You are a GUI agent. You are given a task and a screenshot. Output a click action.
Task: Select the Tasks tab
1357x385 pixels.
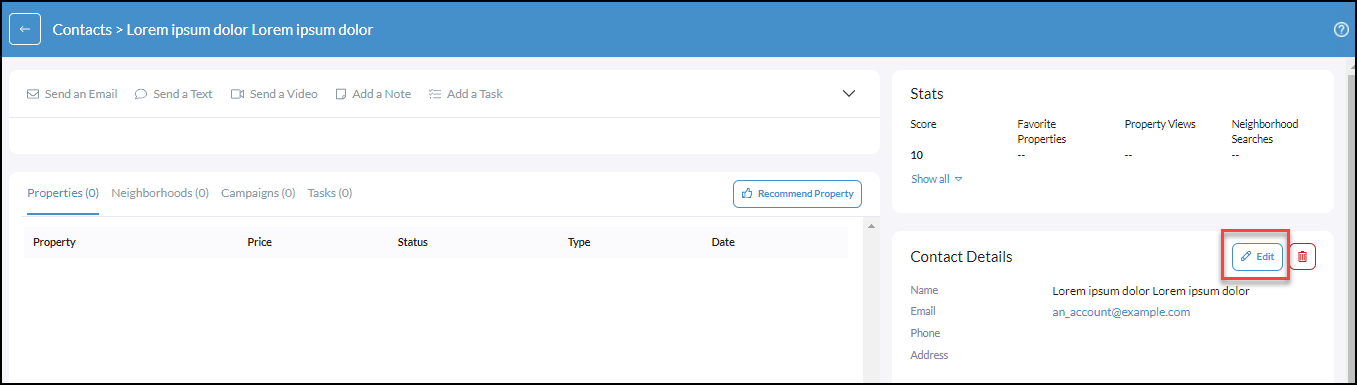pyautogui.click(x=330, y=193)
